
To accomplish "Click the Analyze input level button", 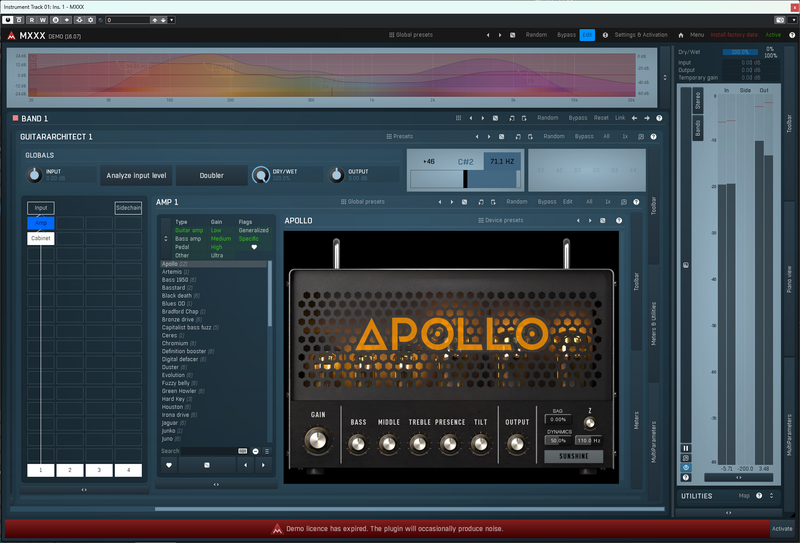I will coord(136,176).
